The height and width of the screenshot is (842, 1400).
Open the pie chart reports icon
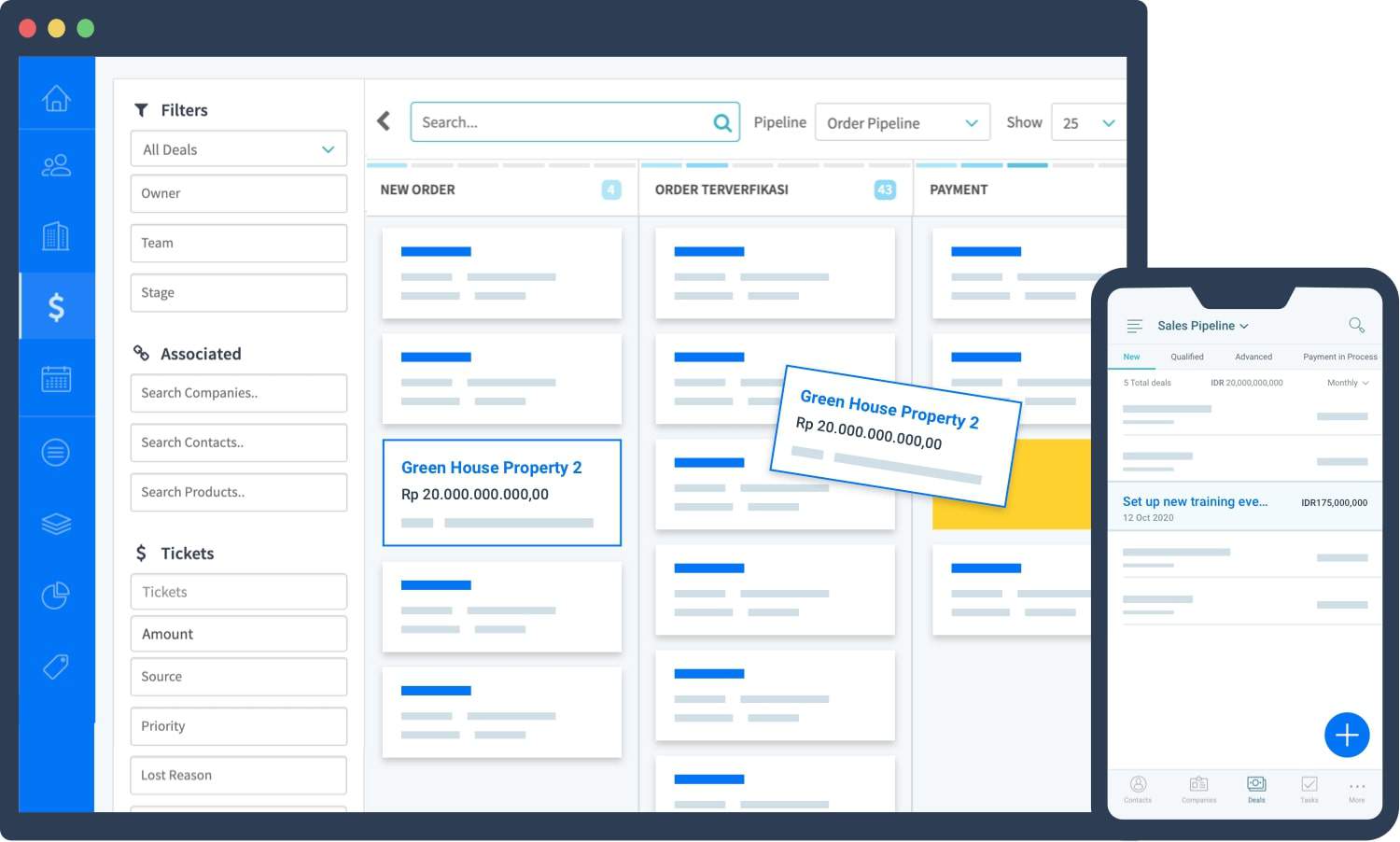(56, 595)
